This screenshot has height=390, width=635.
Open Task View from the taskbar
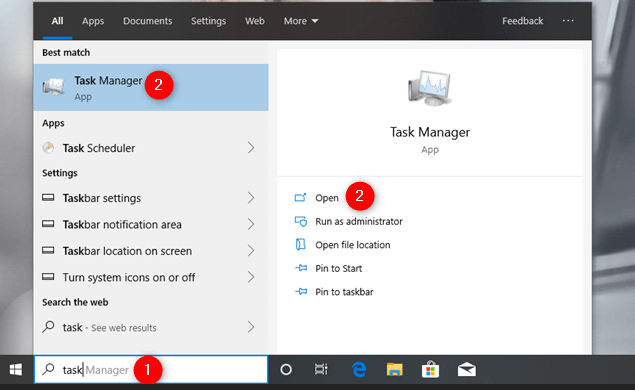[321, 369]
